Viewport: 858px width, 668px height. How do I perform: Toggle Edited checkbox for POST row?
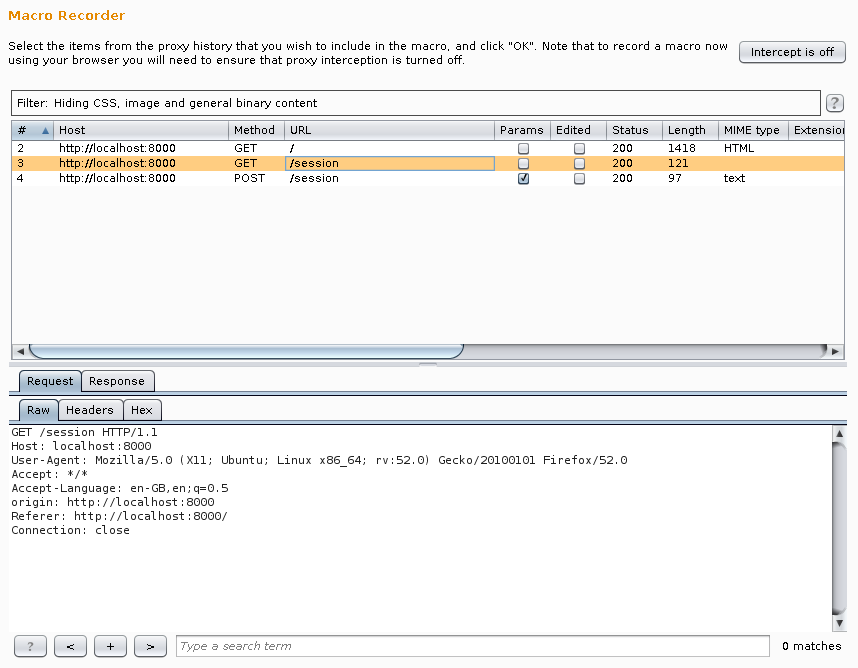[579, 178]
